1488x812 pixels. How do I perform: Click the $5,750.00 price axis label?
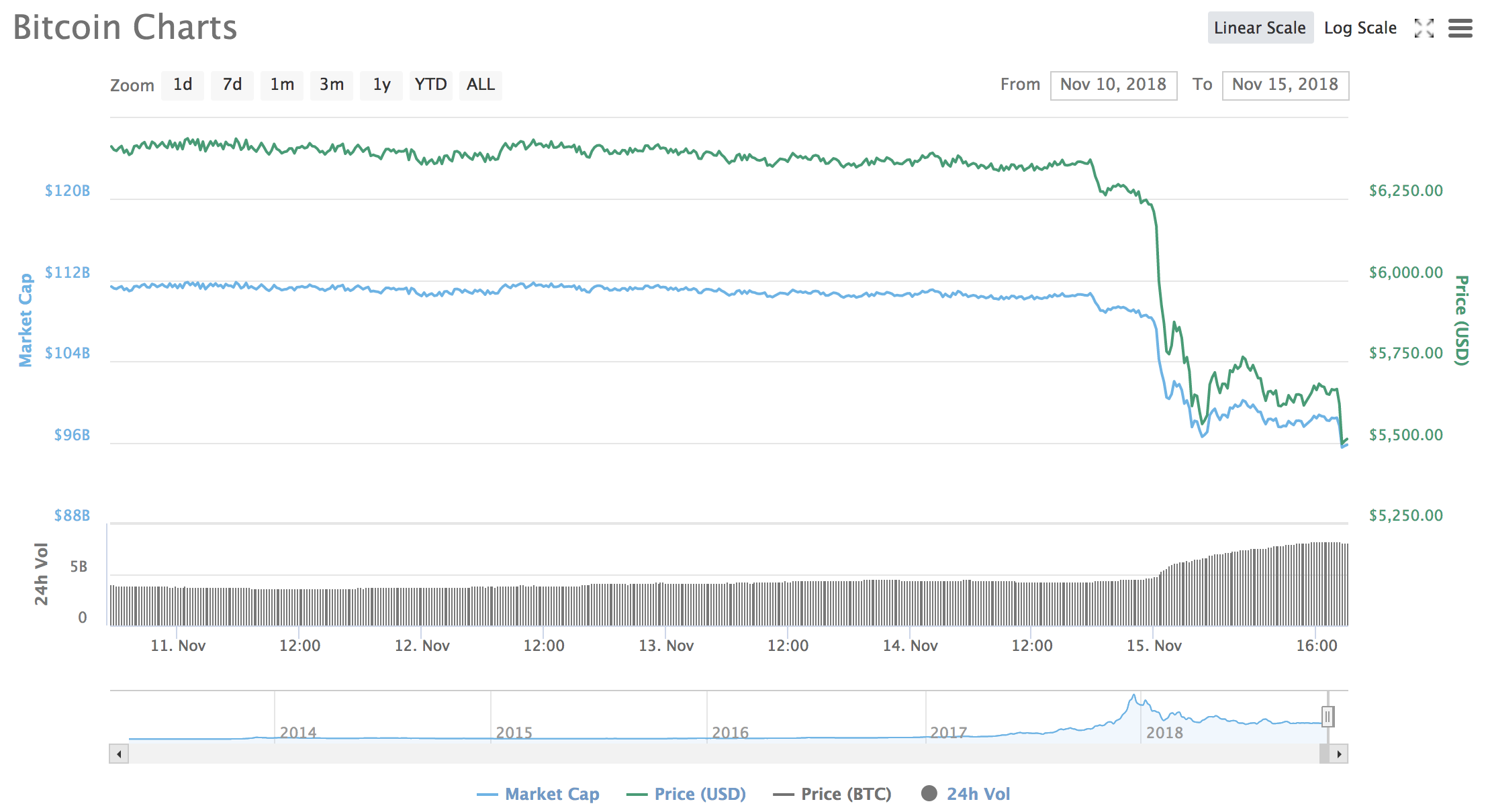[x=1406, y=353]
